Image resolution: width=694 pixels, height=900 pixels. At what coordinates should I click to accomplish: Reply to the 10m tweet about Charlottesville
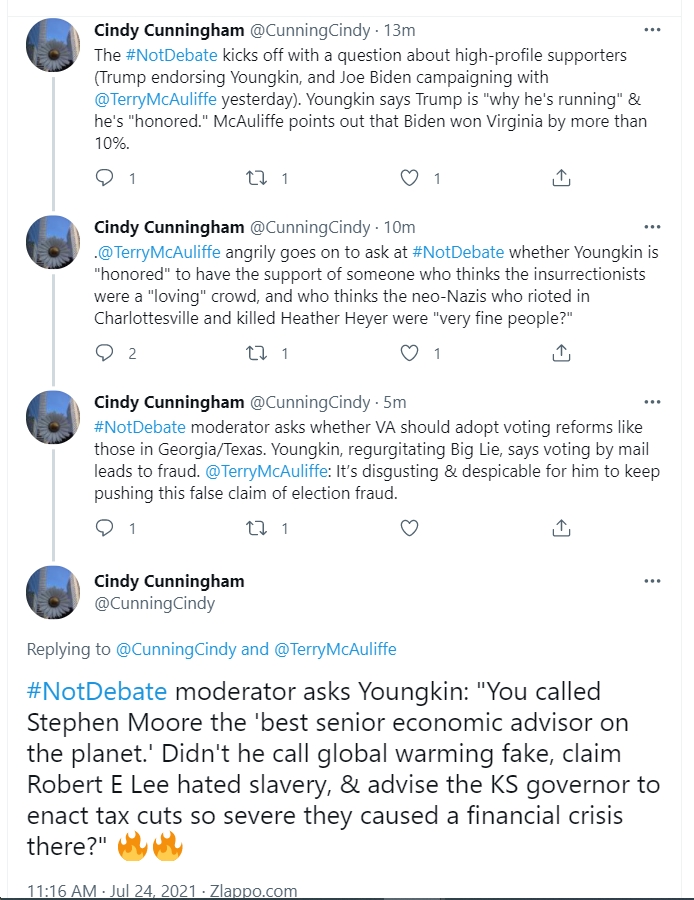pyautogui.click(x=104, y=353)
